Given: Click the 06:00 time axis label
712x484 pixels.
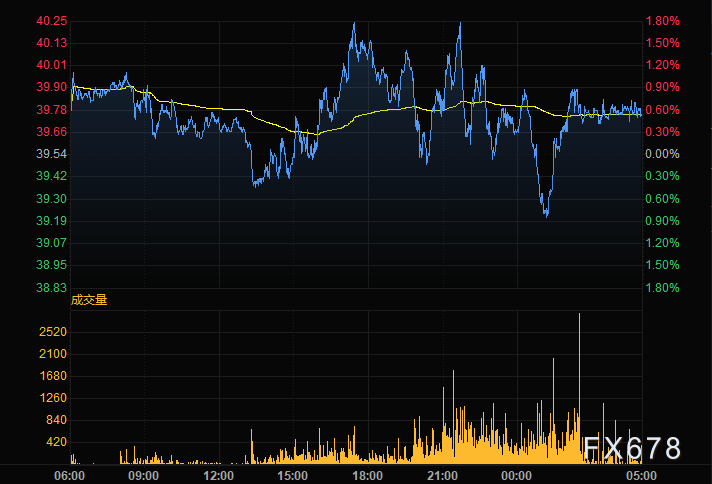Looking at the screenshot, I should click(x=69, y=476).
